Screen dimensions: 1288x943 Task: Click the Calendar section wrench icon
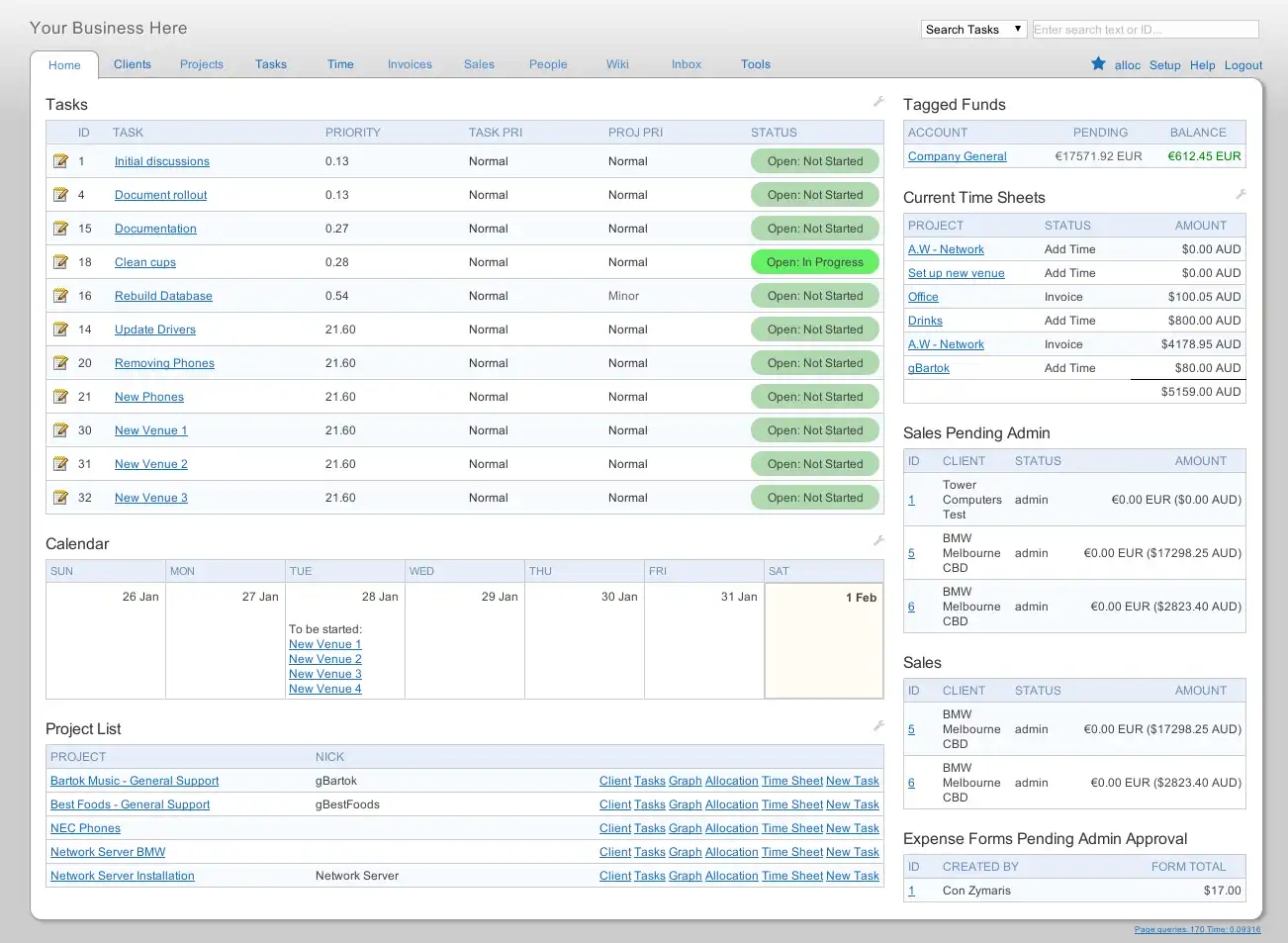tap(877, 541)
